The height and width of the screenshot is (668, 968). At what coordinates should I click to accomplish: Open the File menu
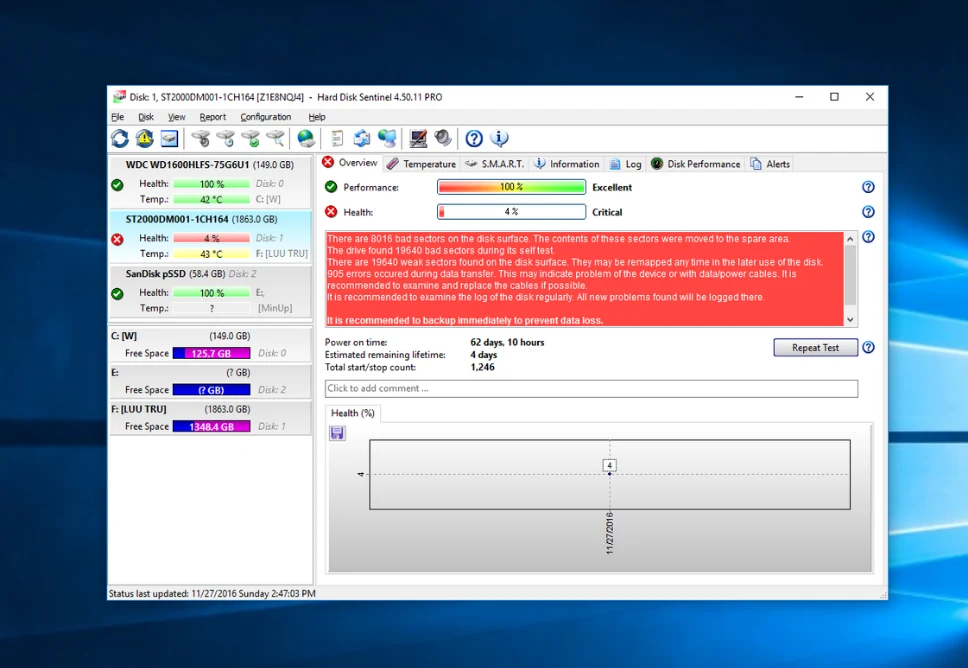tap(117, 117)
